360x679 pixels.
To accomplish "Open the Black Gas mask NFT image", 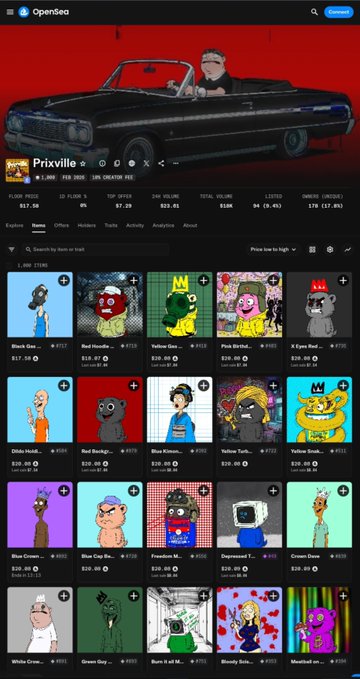I will (40, 304).
